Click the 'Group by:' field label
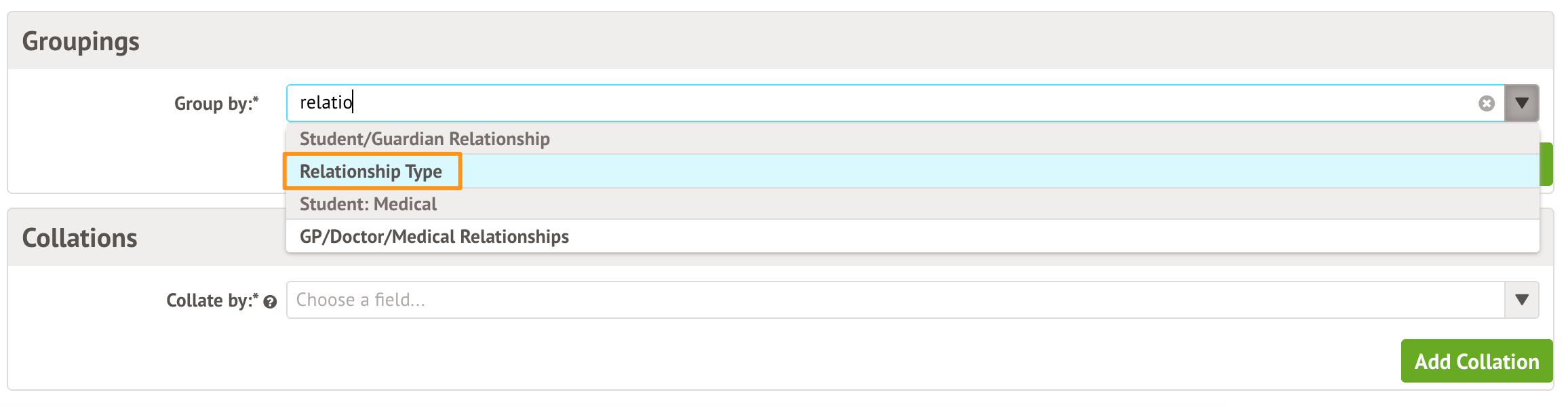 [x=212, y=104]
